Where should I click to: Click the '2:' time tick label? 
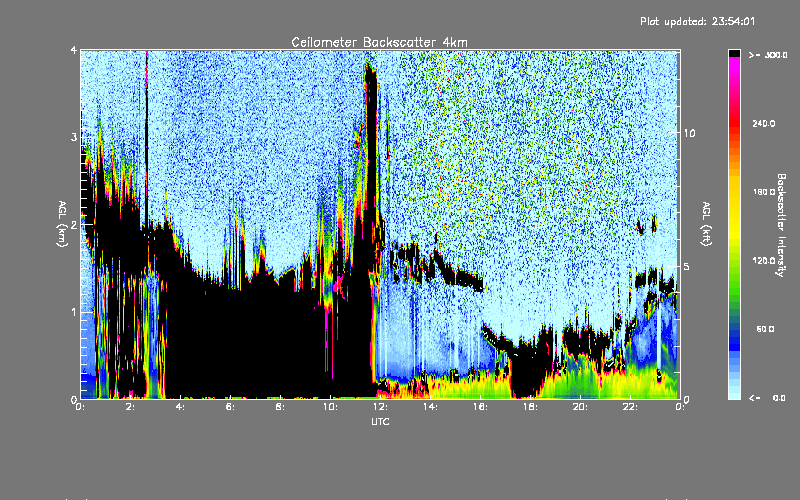pyautogui.click(x=131, y=407)
